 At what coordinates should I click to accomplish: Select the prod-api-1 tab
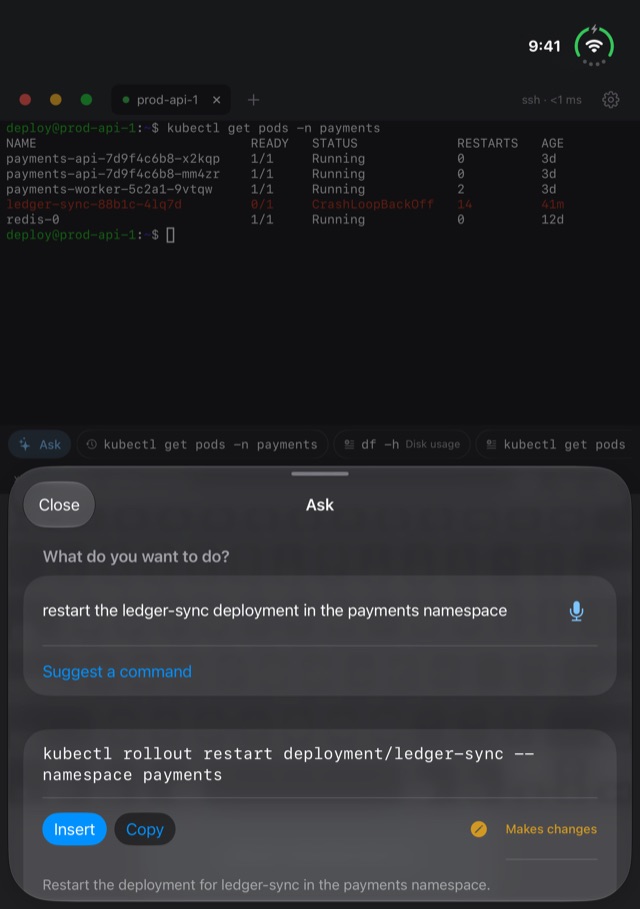click(171, 100)
